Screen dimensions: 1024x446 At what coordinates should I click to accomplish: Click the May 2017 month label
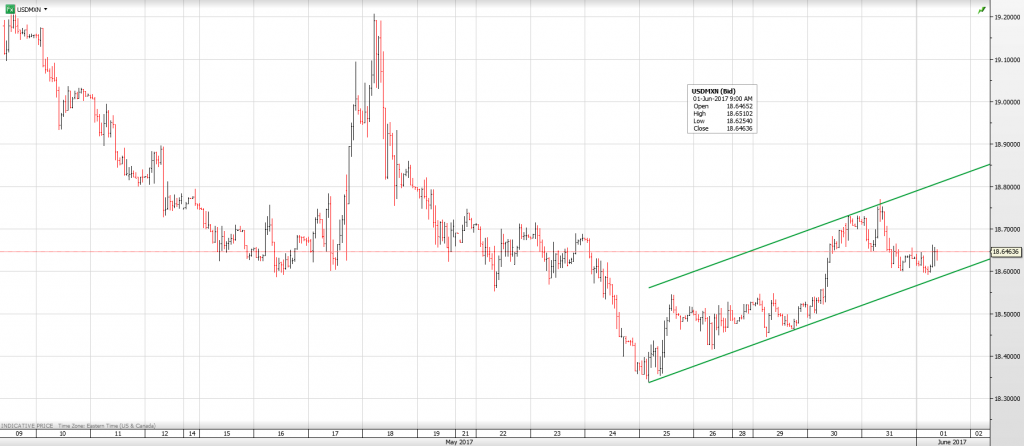pos(458,442)
